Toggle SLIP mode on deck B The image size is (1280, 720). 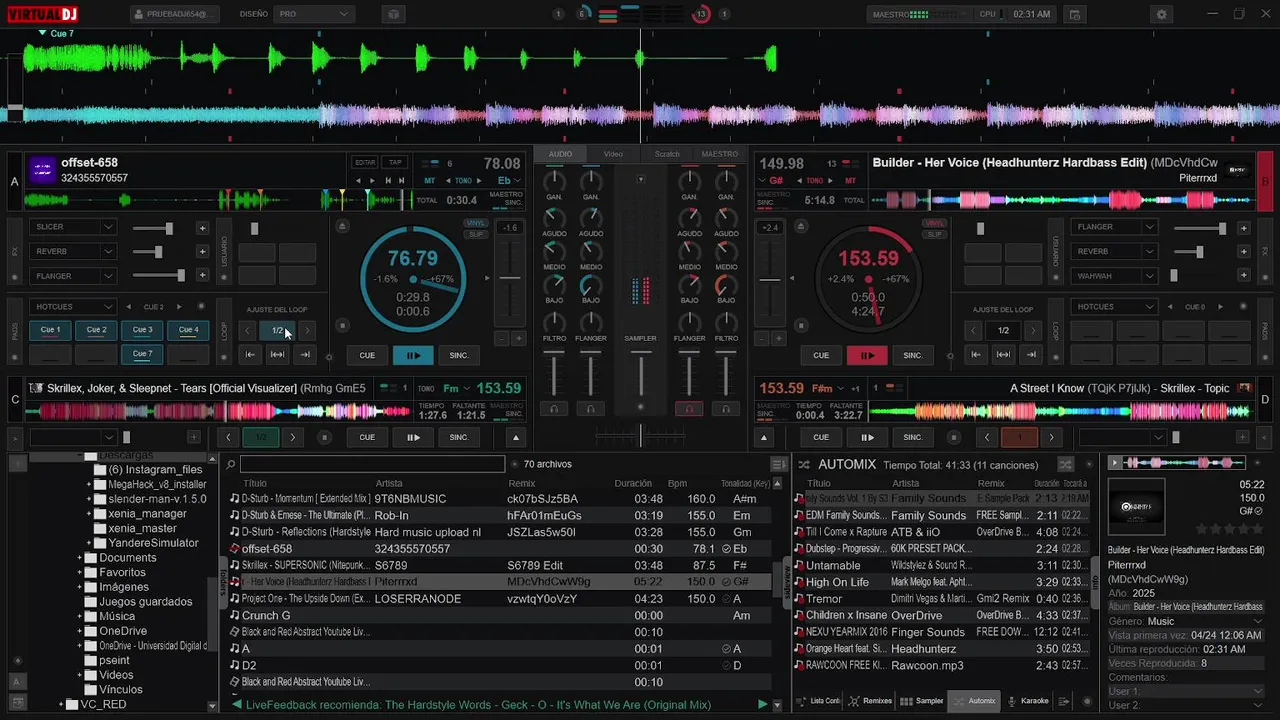click(x=934, y=234)
